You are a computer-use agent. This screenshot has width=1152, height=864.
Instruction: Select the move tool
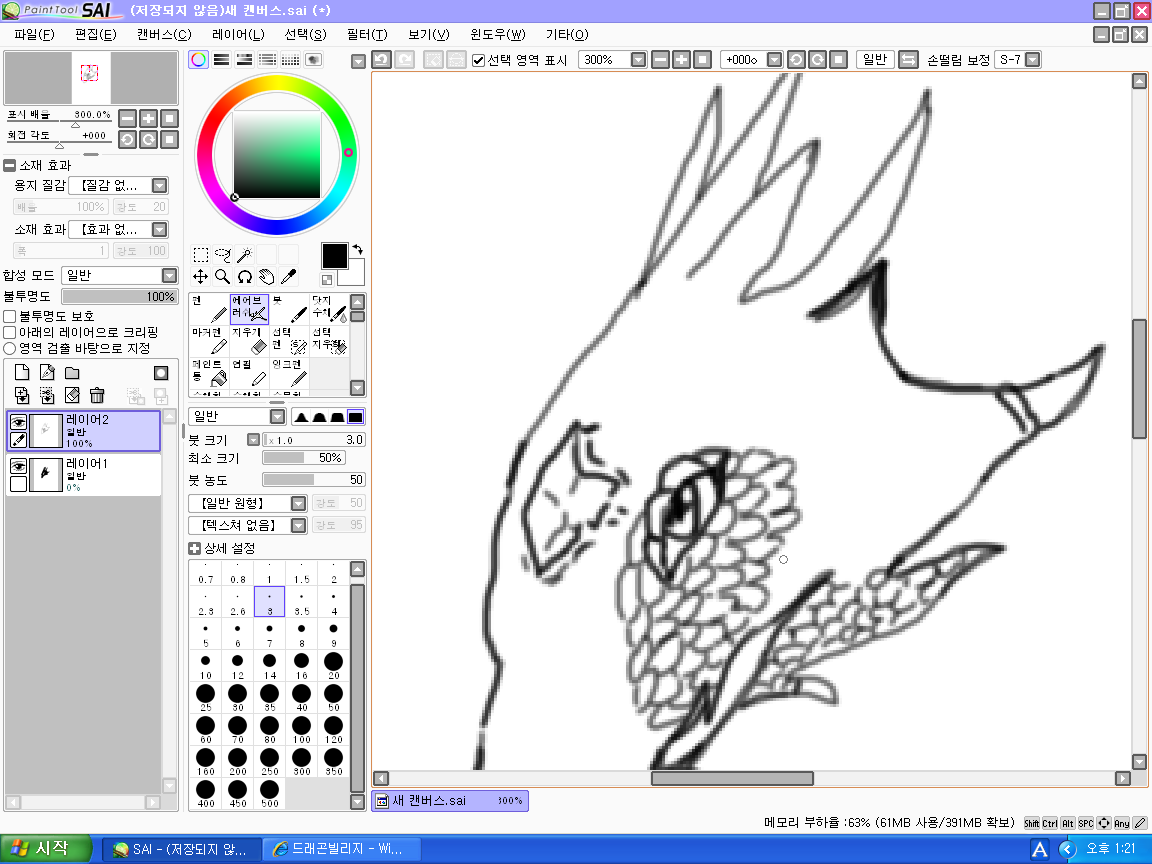(x=200, y=276)
